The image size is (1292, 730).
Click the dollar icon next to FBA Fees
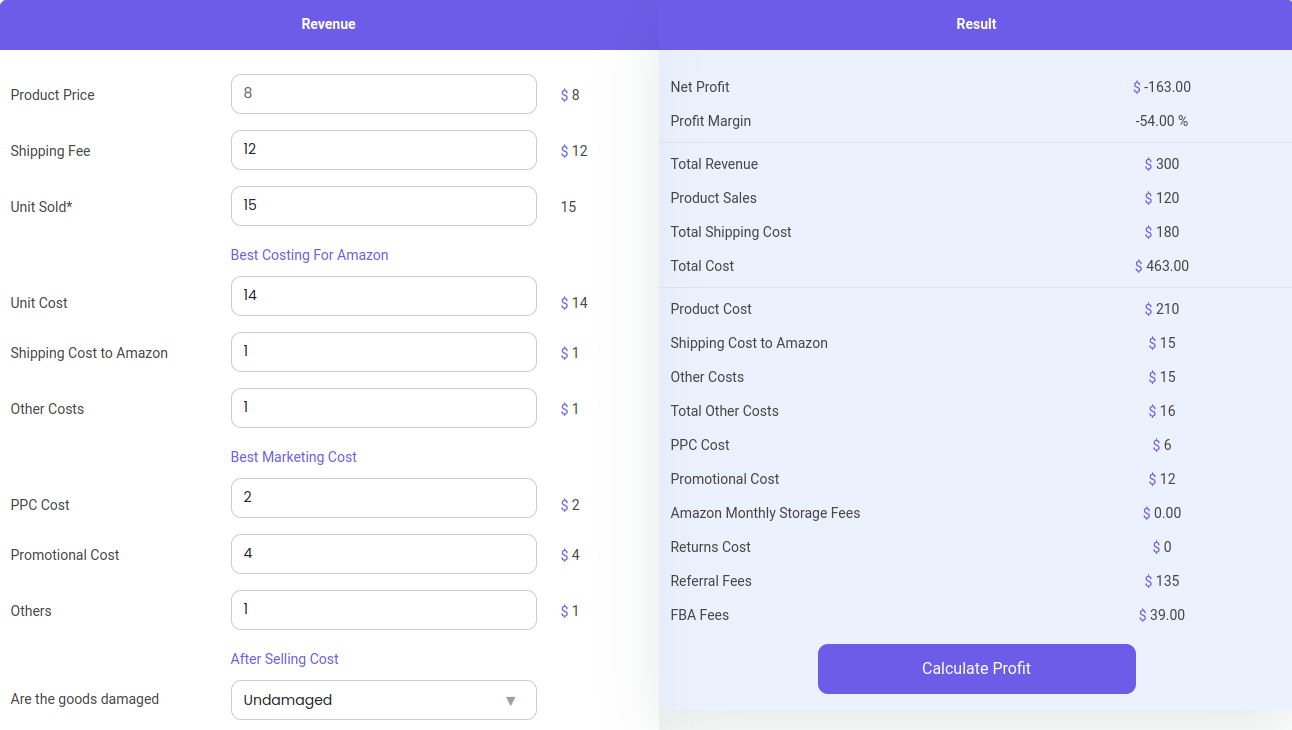[1142, 615]
